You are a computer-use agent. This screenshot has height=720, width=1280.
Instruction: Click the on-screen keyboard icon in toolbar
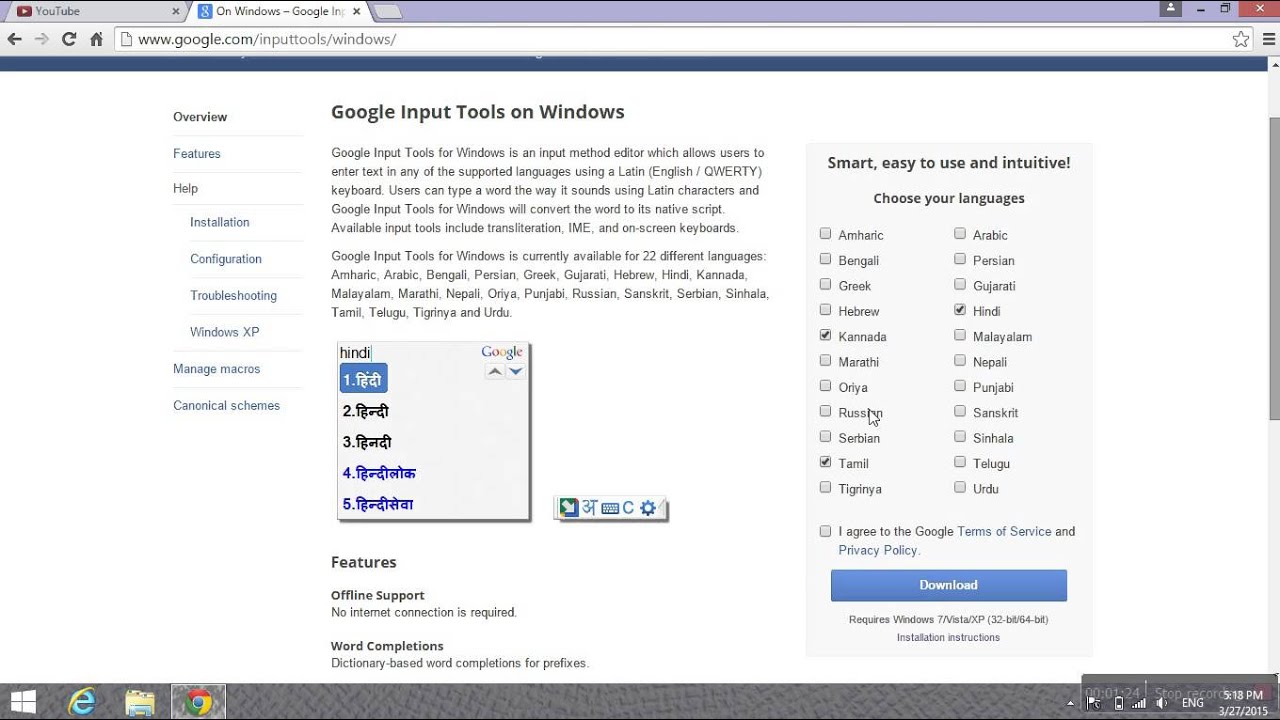pos(610,508)
